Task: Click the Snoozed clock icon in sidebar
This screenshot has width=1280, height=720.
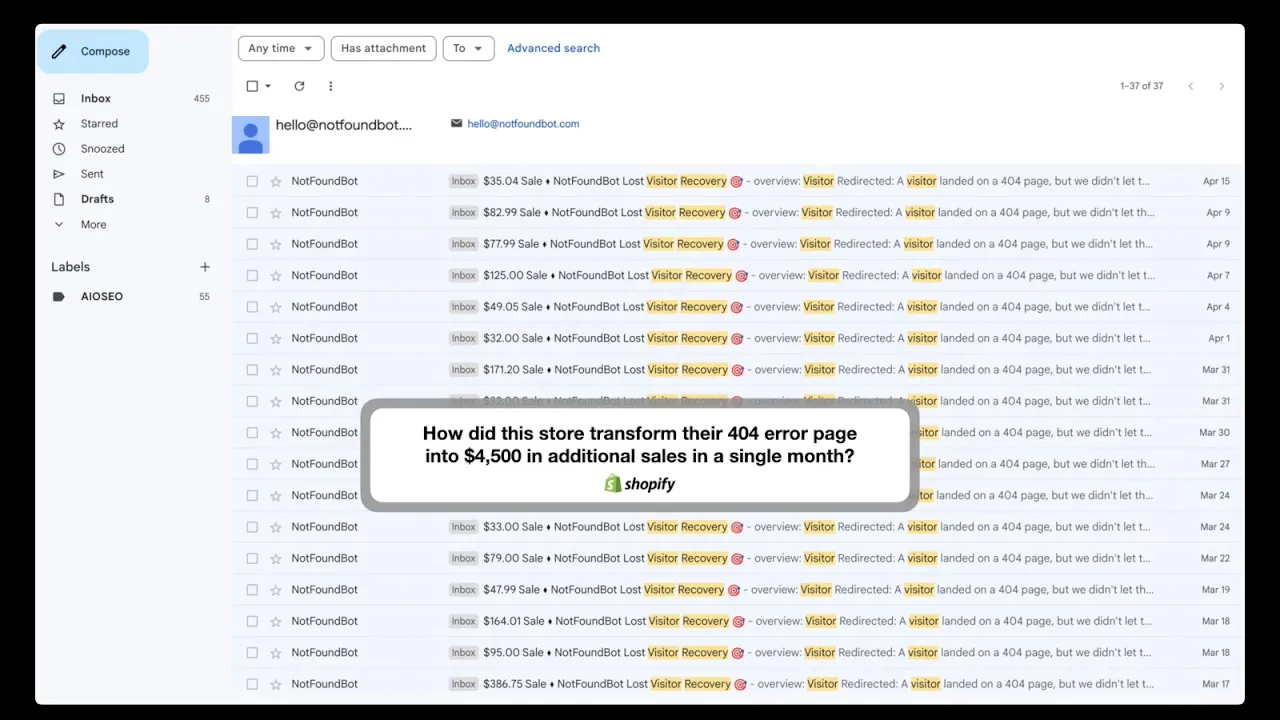Action: pyautogui.click(x=59, y=149)
